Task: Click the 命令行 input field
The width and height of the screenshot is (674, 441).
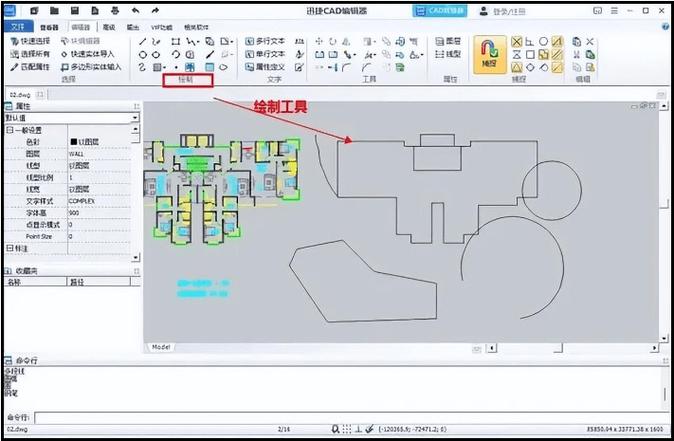Action: click(x=351, y=417)
